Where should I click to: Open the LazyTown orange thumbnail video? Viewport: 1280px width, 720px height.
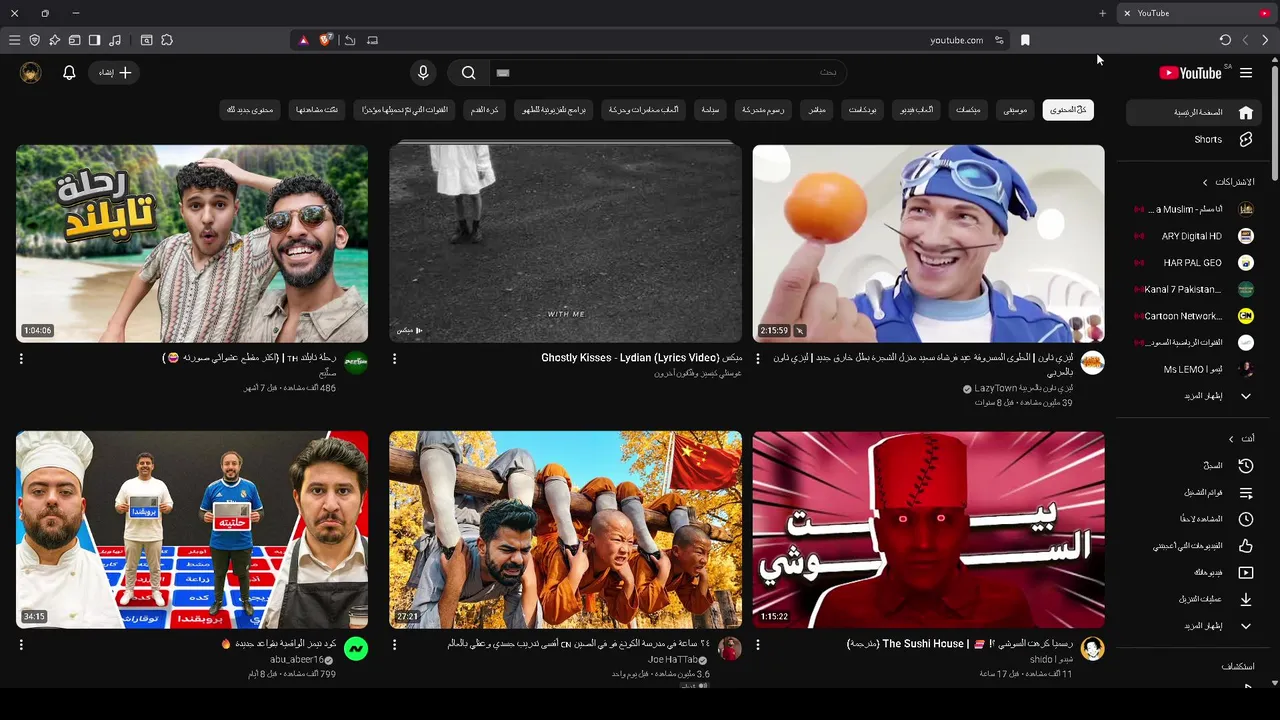(x=928, y=244)
